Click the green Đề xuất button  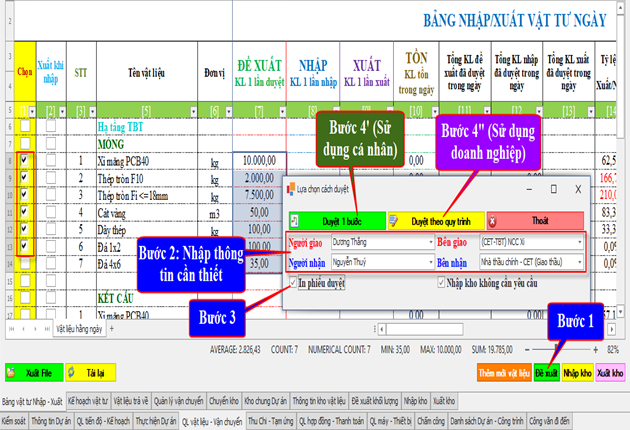click(546, 373)
